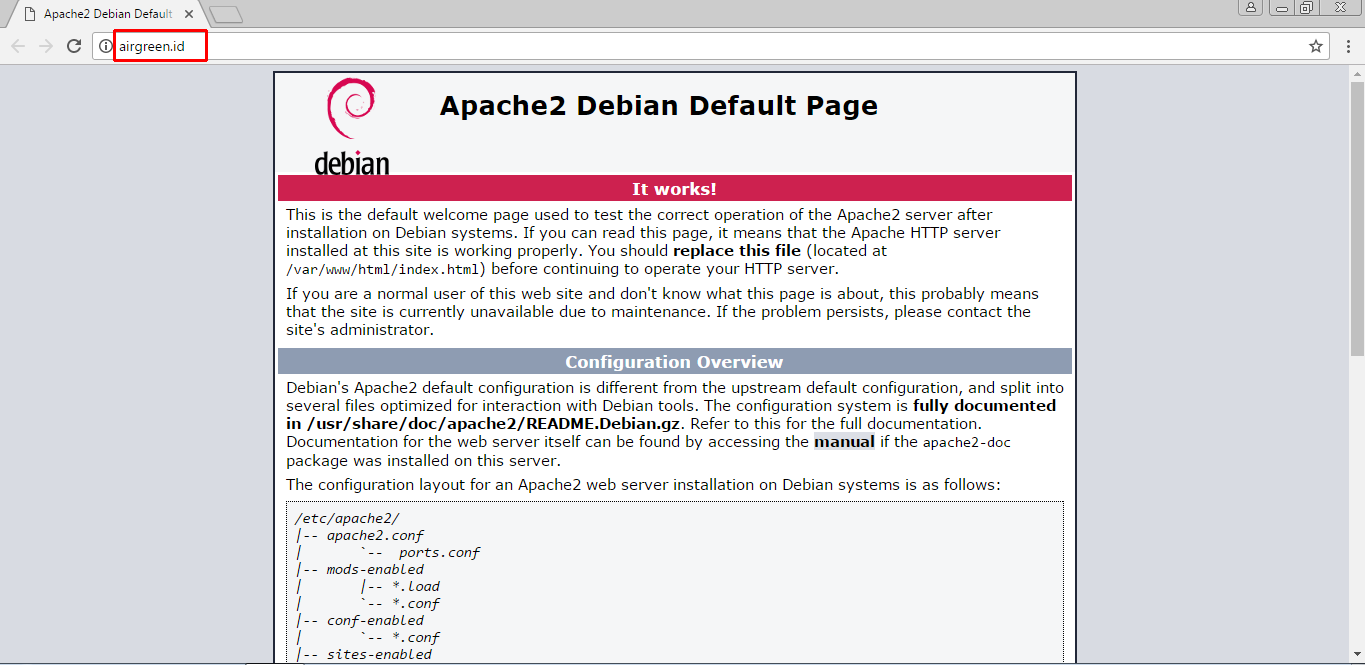This screenshot has height=665, width=1365.
Task: Click the Apache2 Debian Default Page heading
Action: pyautogui.click(x=659, y=106)
